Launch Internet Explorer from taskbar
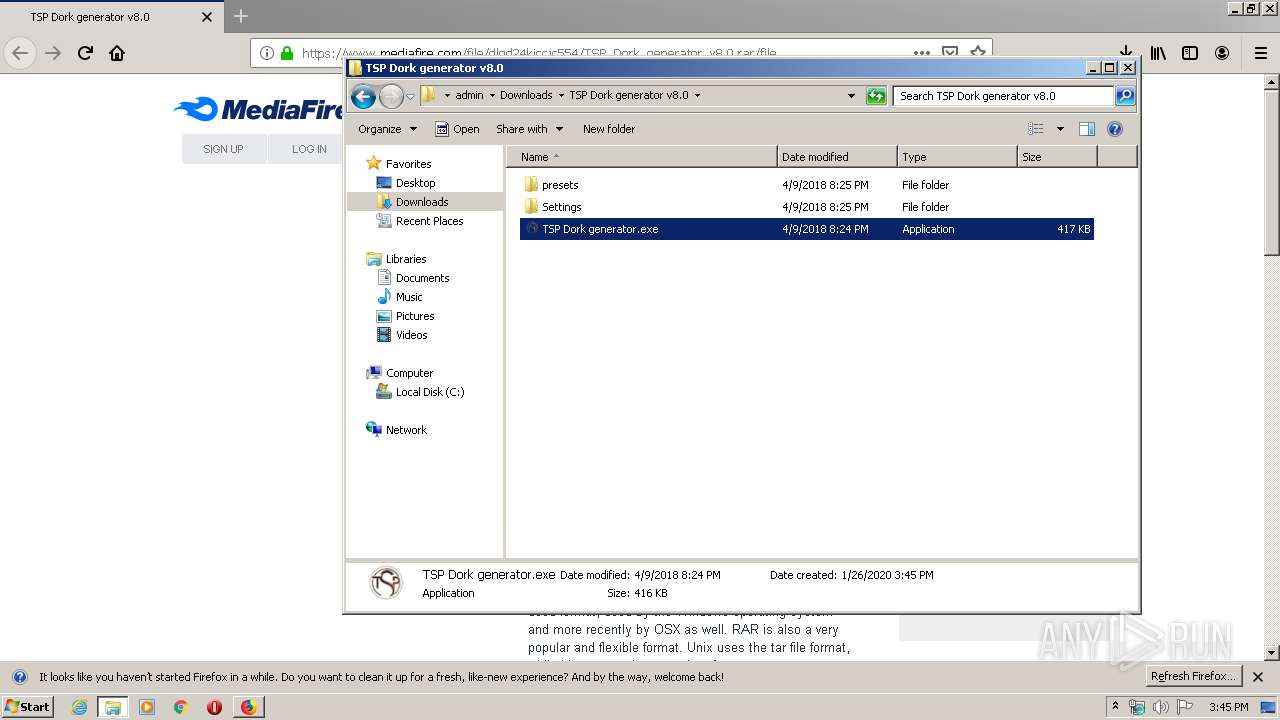The width and height of the screenshot is (1280, 720). pyautogui.click(x=79, y=707)
